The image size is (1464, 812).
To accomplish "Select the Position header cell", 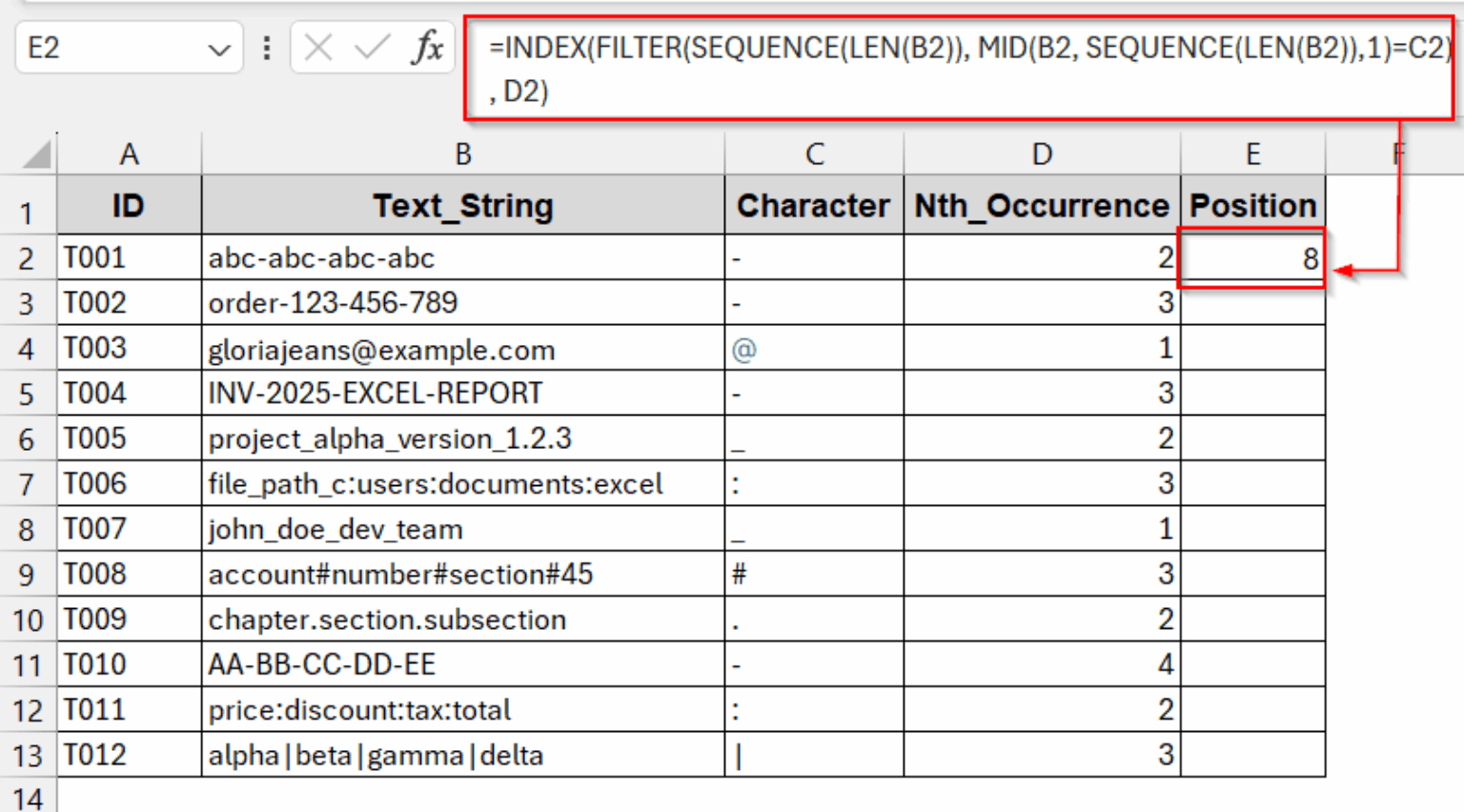I will pos(1252,205).
